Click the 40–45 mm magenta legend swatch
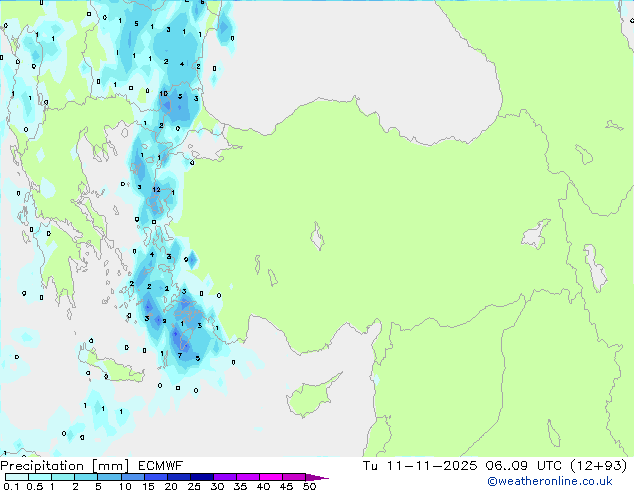This screenshot has width=634, height=490. pyautogui.click(x=271, y=477)
